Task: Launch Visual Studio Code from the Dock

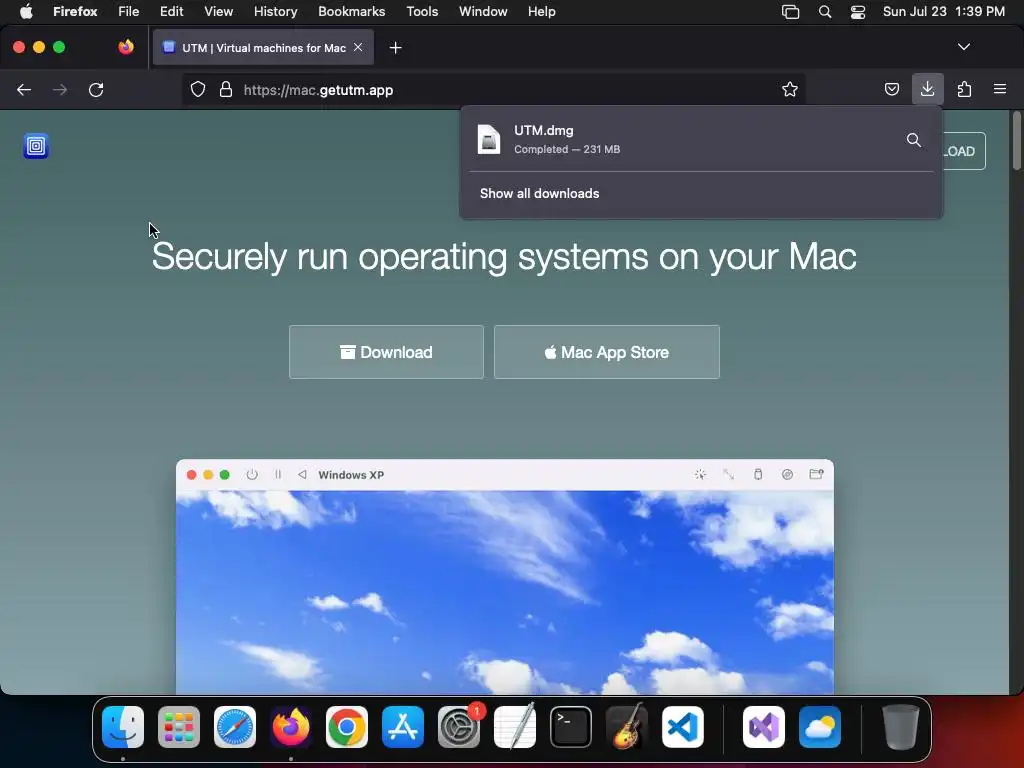Action: tap(682, 727)
